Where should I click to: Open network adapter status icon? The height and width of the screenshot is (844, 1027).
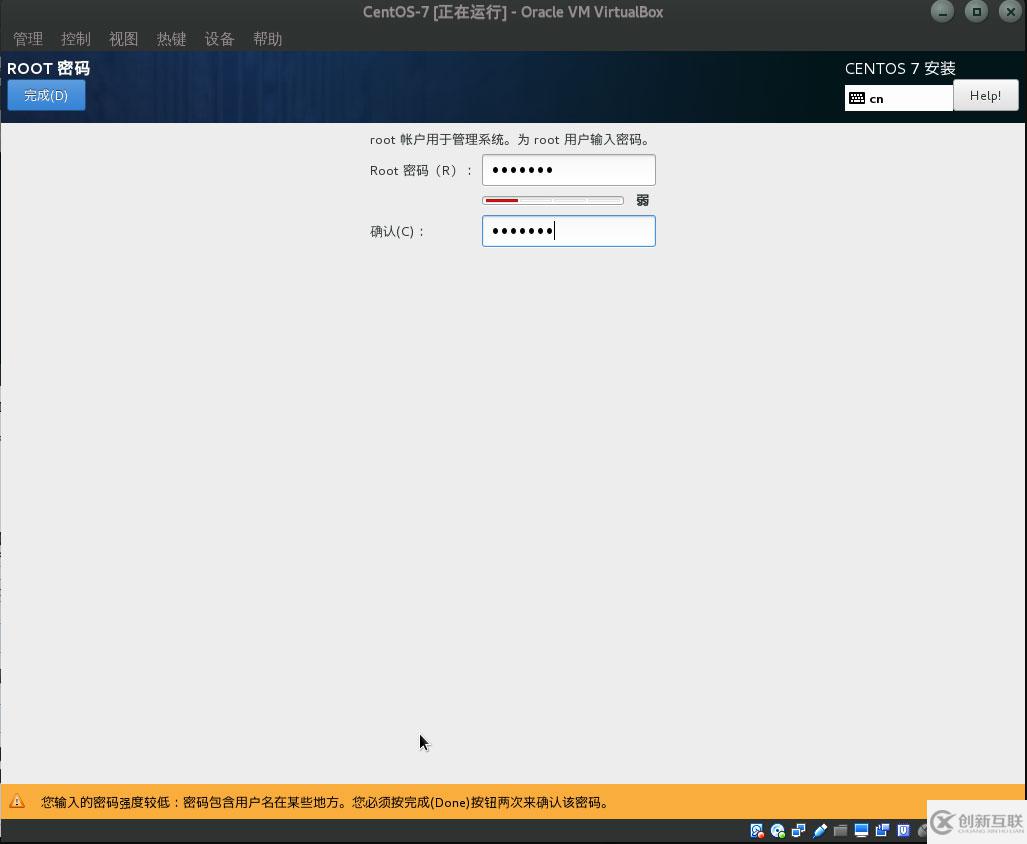[798, 831]
